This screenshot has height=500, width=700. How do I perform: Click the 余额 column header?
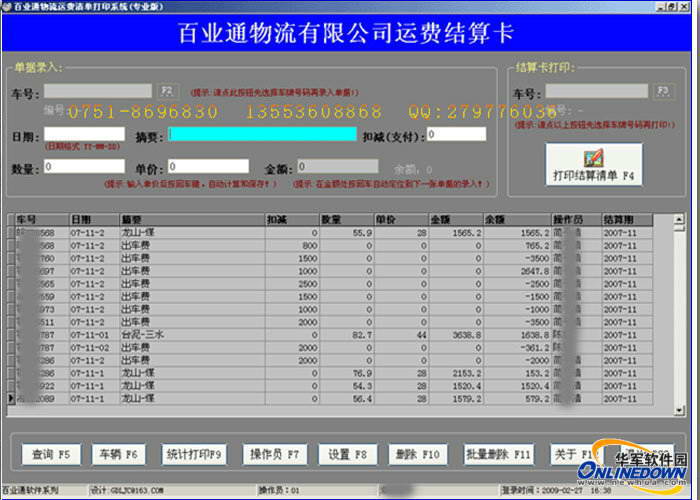coord(518,220)
